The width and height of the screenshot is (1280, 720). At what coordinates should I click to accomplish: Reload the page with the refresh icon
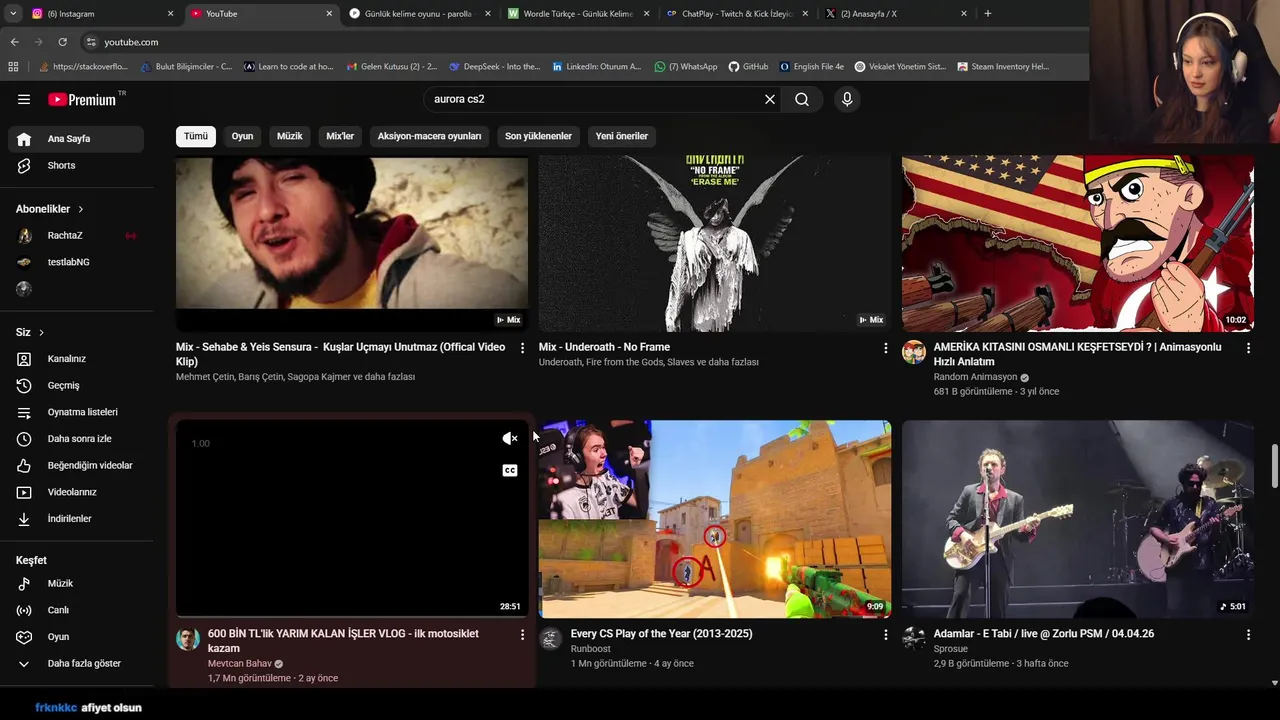coord(62,42)
